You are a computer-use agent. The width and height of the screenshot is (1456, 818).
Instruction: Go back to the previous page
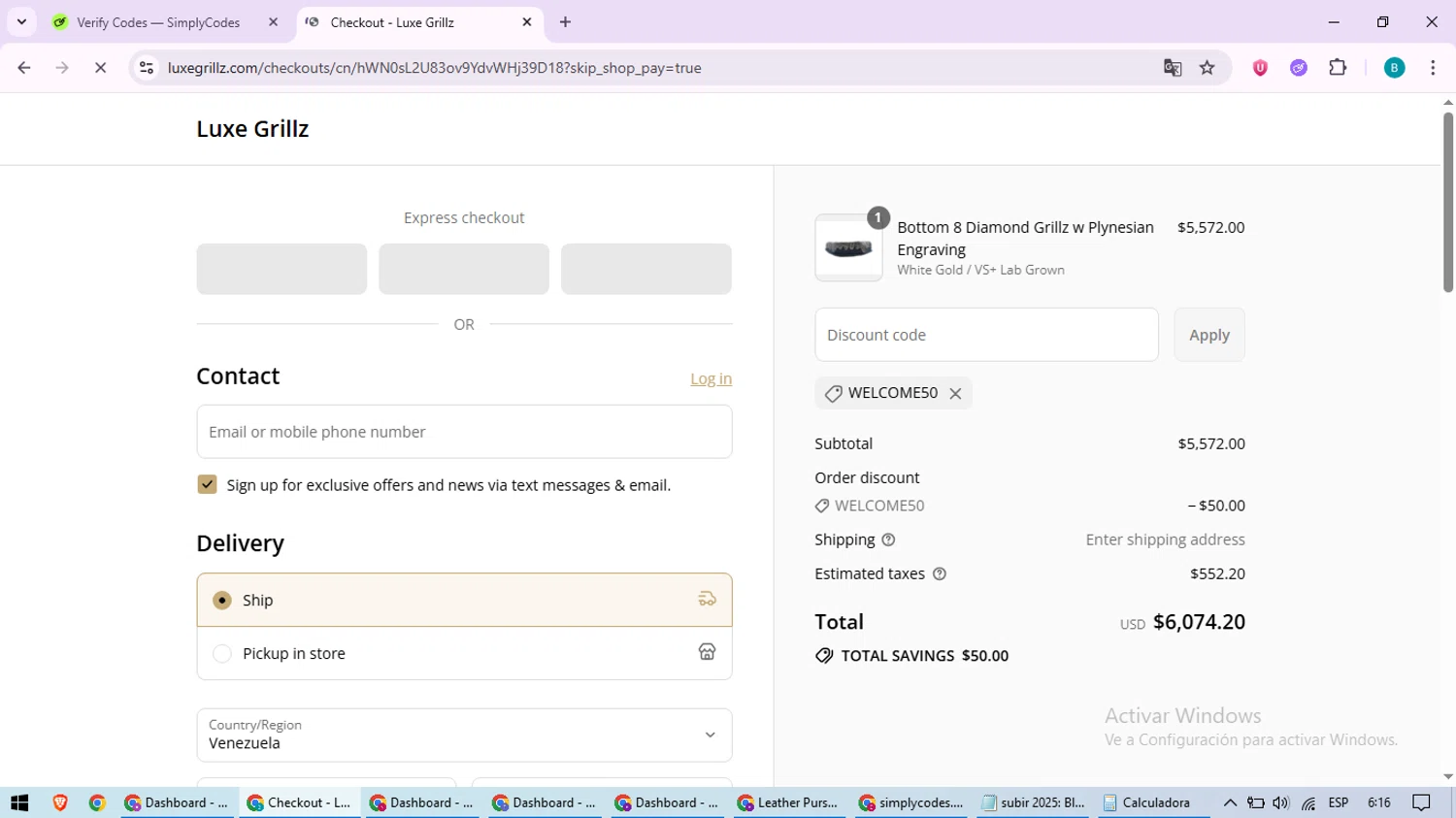(24, 68)
